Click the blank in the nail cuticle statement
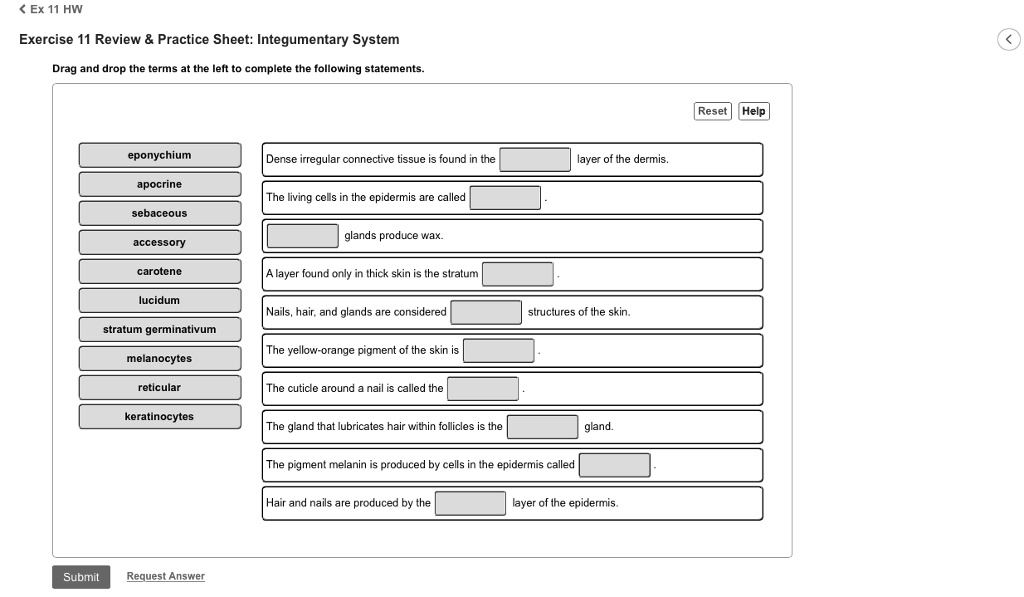Screen dimensions: 1024x597 tap(483, 388)
